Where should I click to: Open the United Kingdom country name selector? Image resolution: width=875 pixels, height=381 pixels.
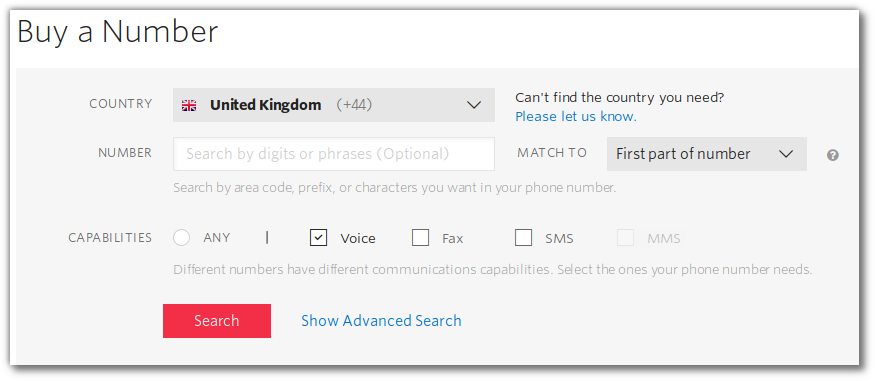(266, 105)
